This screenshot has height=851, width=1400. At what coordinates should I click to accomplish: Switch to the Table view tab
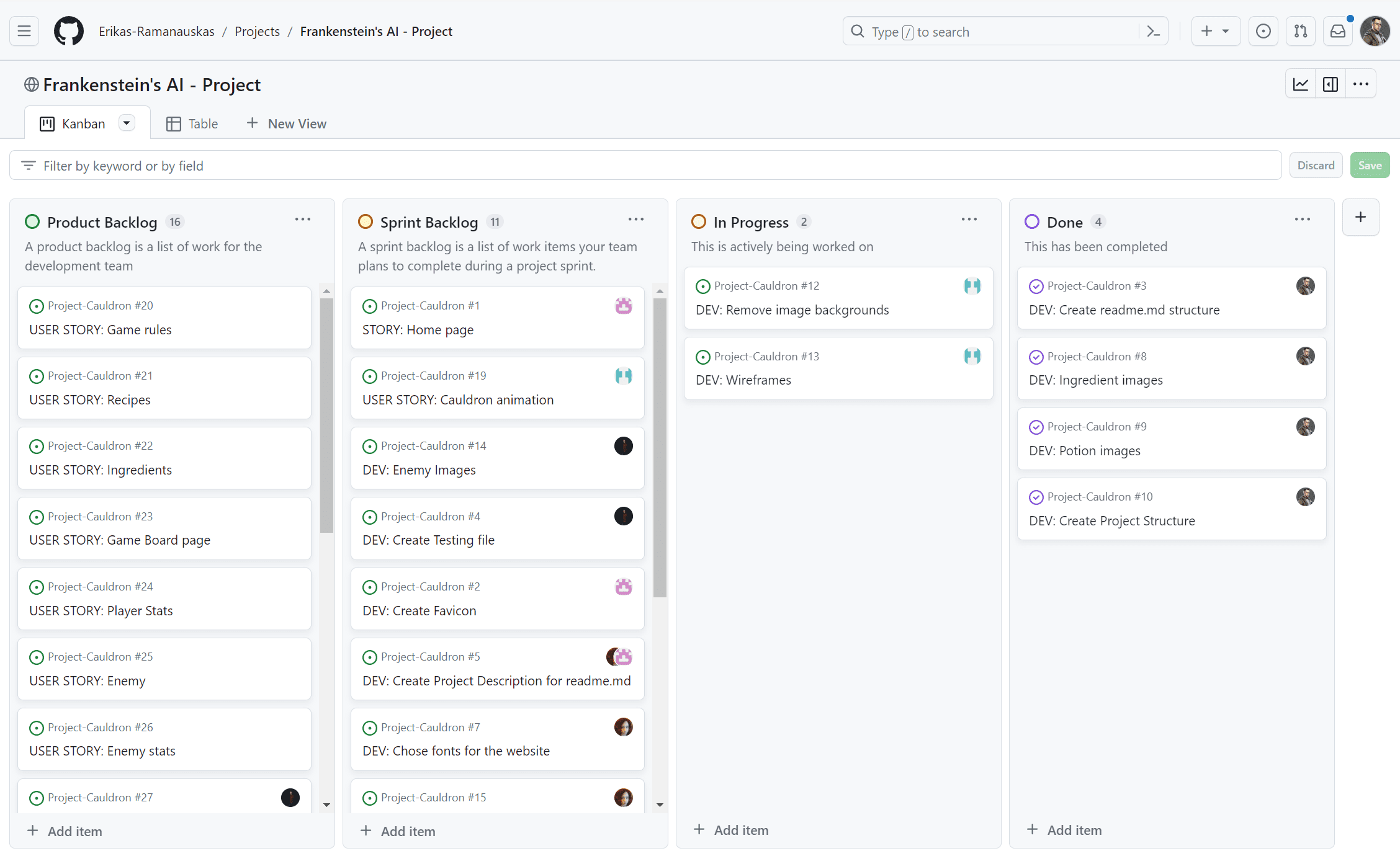pos(192,123)
